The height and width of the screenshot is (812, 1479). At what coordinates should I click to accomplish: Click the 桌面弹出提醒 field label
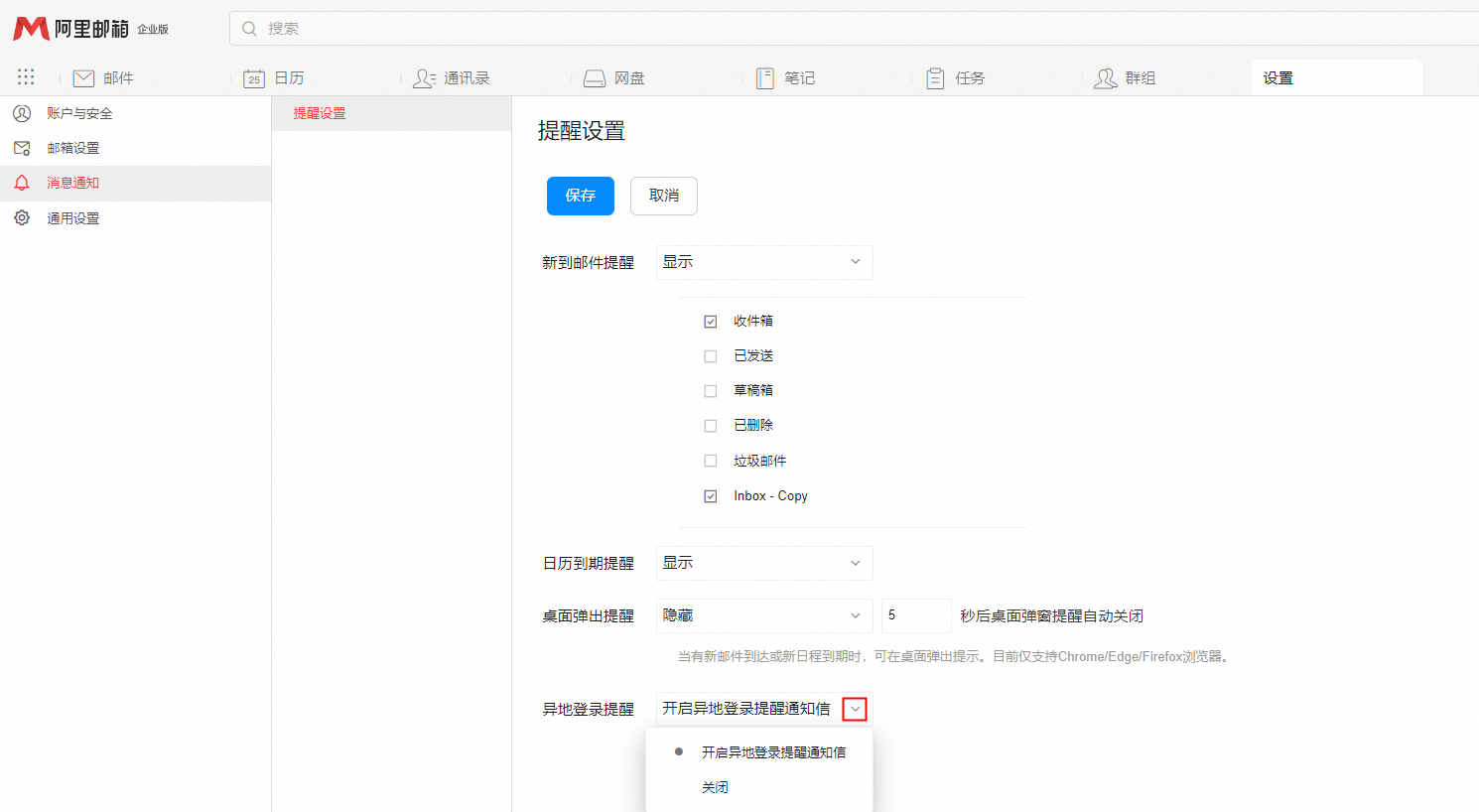pos(588,616)
